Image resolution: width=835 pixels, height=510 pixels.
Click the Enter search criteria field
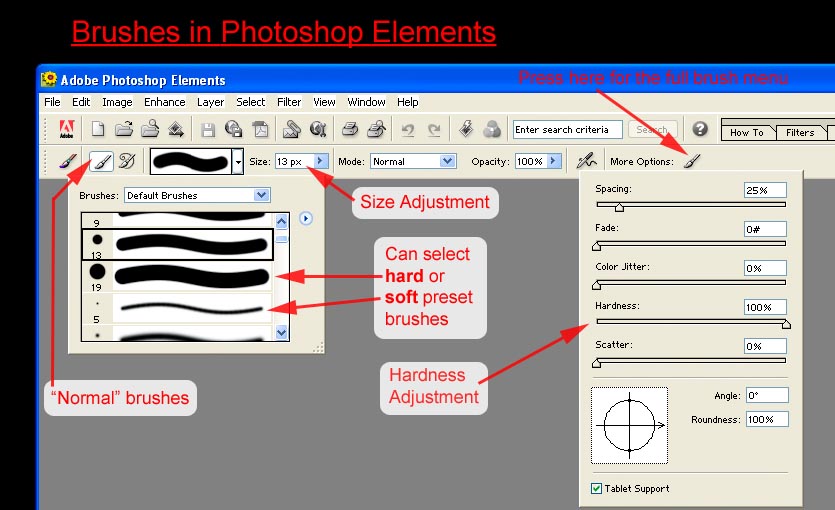click(x=567, y=129)
